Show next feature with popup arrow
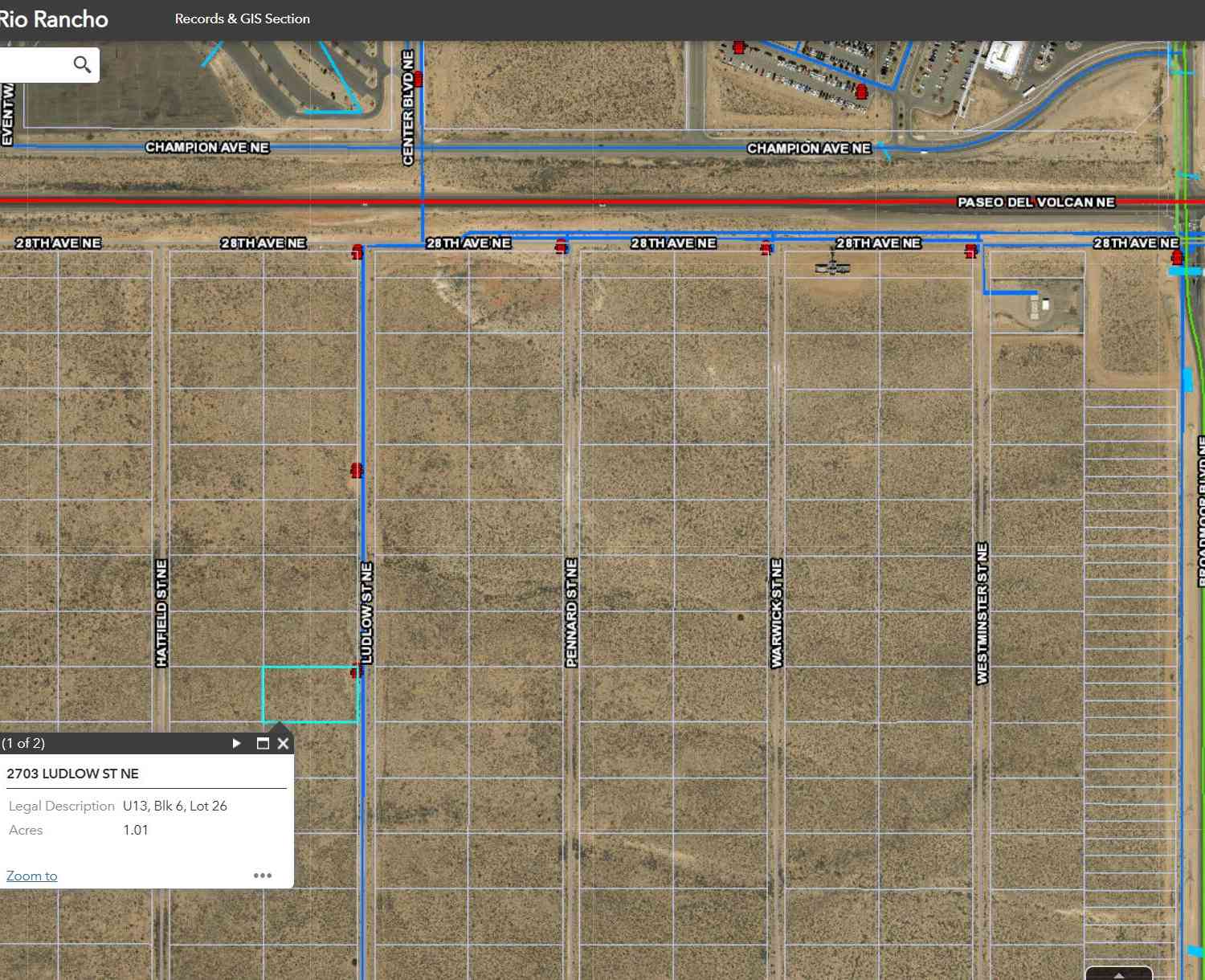The image size is (1205, 980). (x=236, y=743)
